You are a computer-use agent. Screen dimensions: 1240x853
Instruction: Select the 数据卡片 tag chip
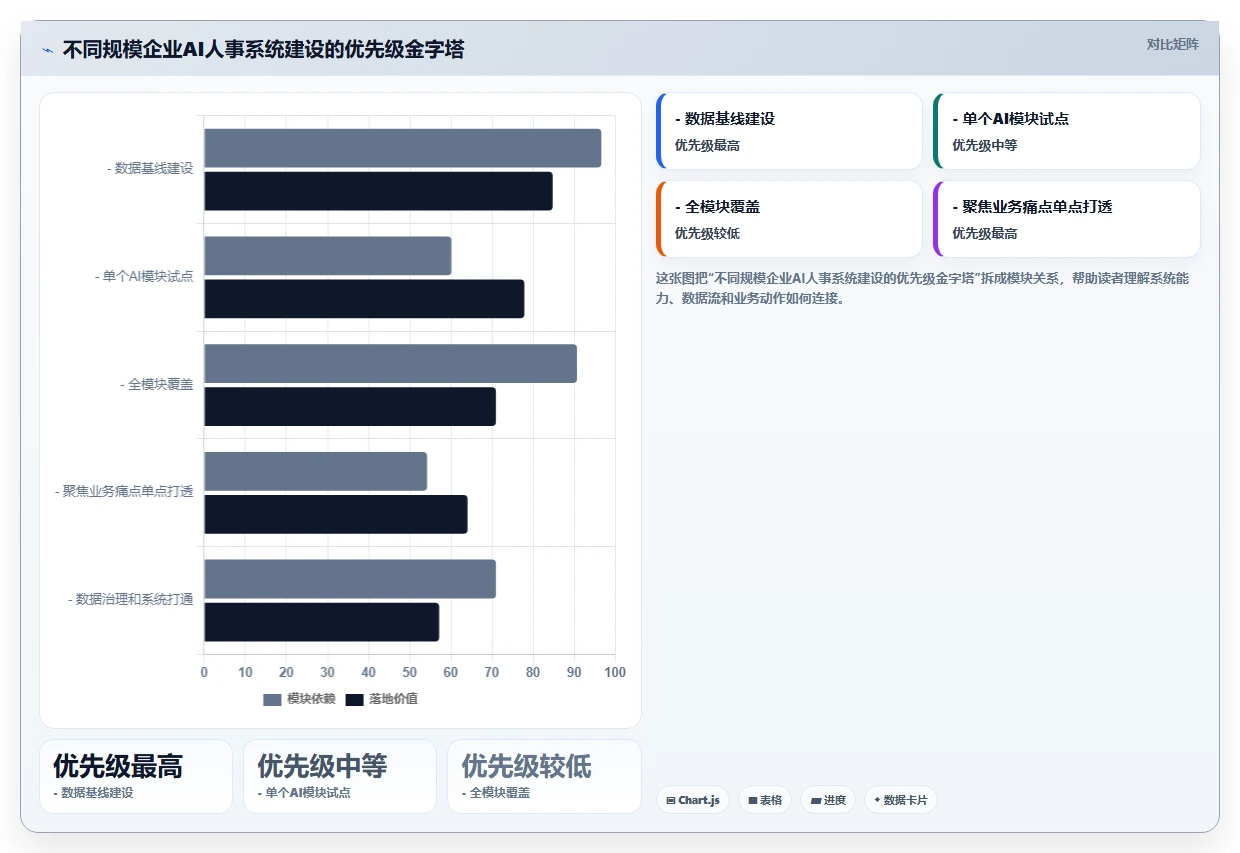pos(900,800)
